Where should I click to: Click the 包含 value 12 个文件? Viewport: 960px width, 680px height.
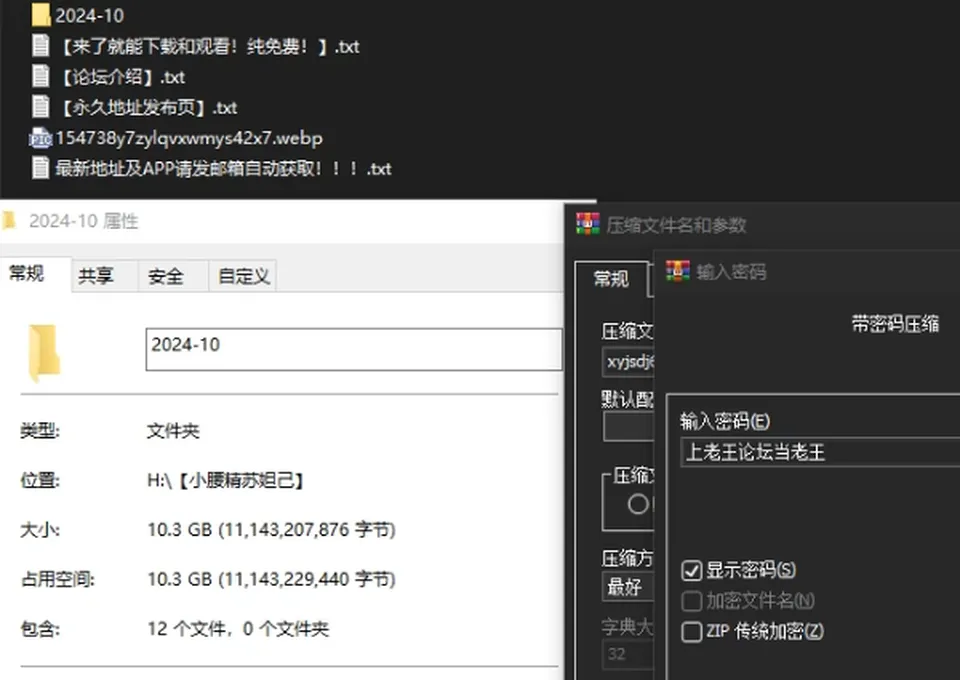pyautogui.click(x=238, y=629)
